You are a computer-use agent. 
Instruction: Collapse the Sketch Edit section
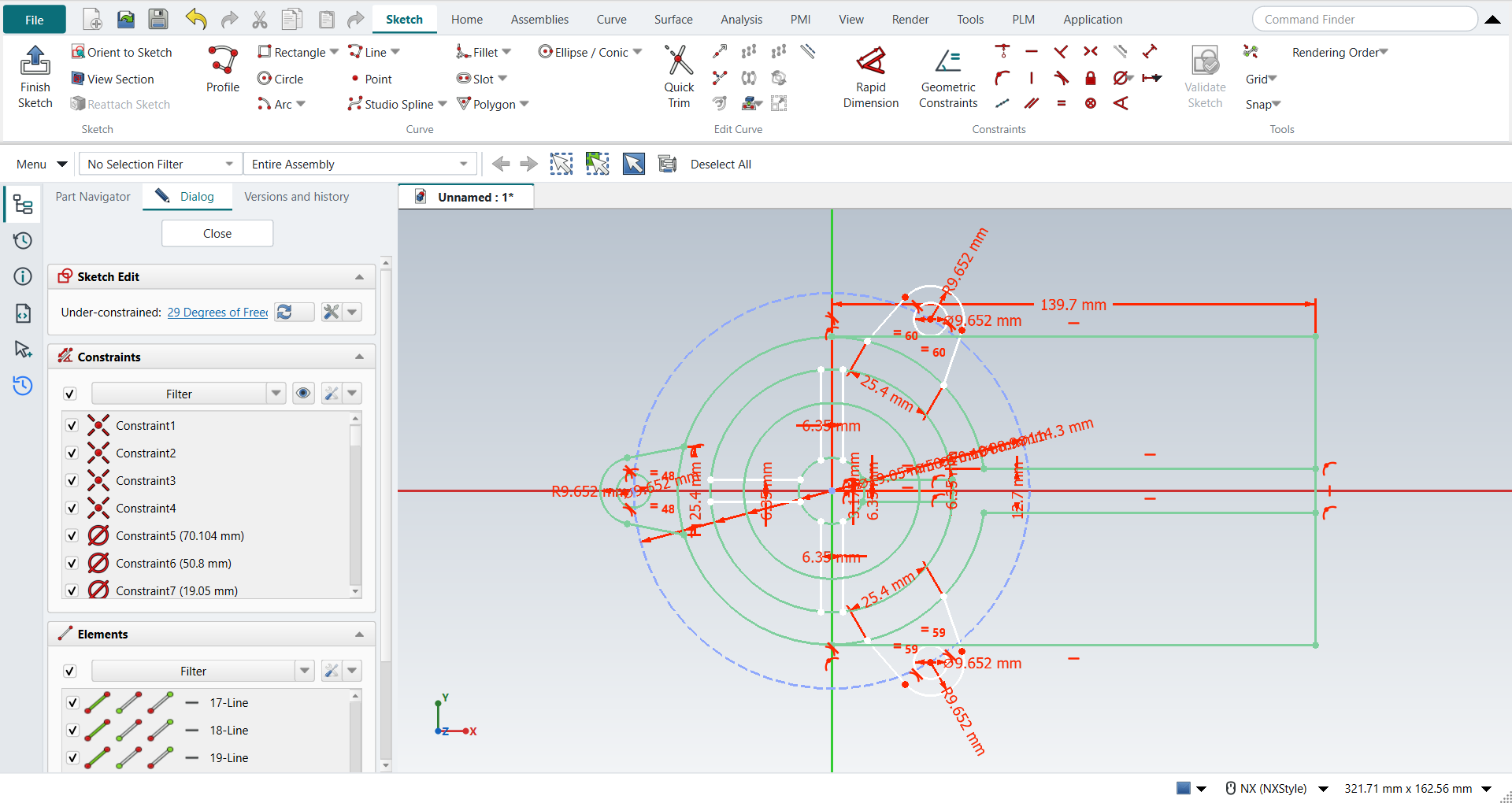(359, 277)
